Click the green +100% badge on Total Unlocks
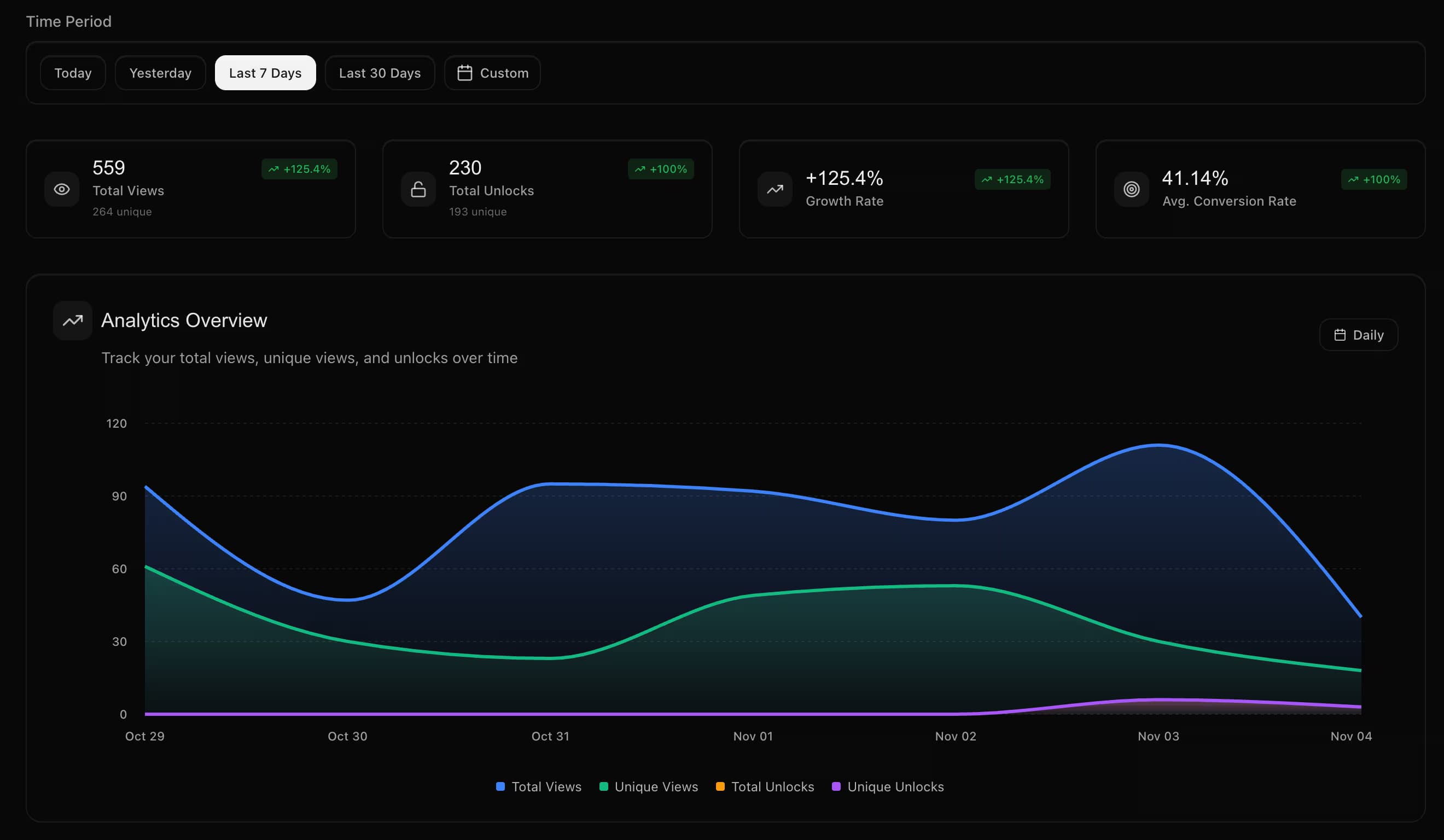 coord(661,169)
